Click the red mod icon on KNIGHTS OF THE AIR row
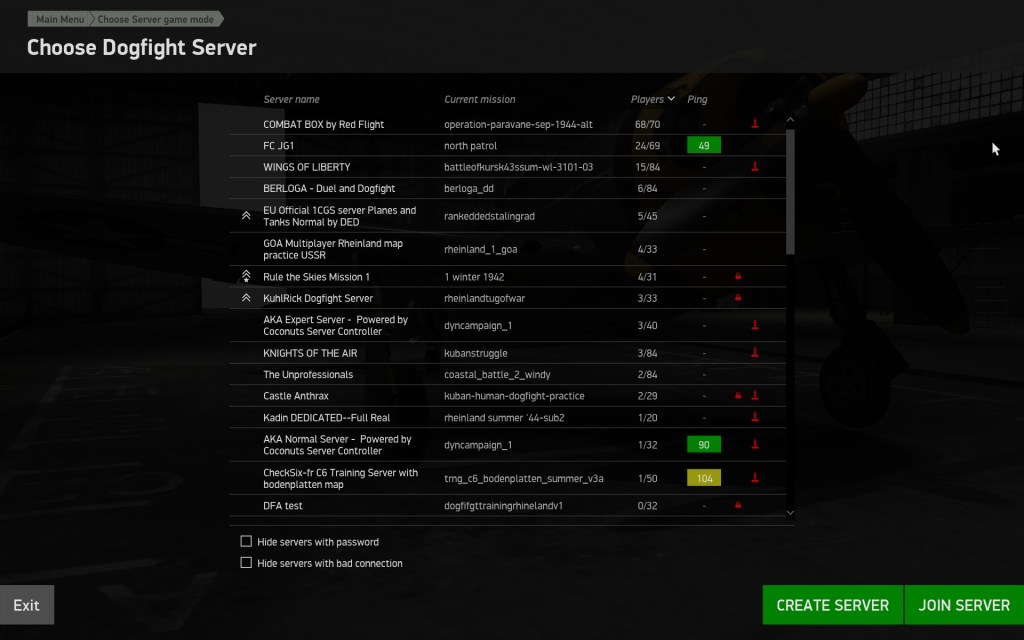The height and width of the screenshot is (640, 1024). (x=755, y=353)
